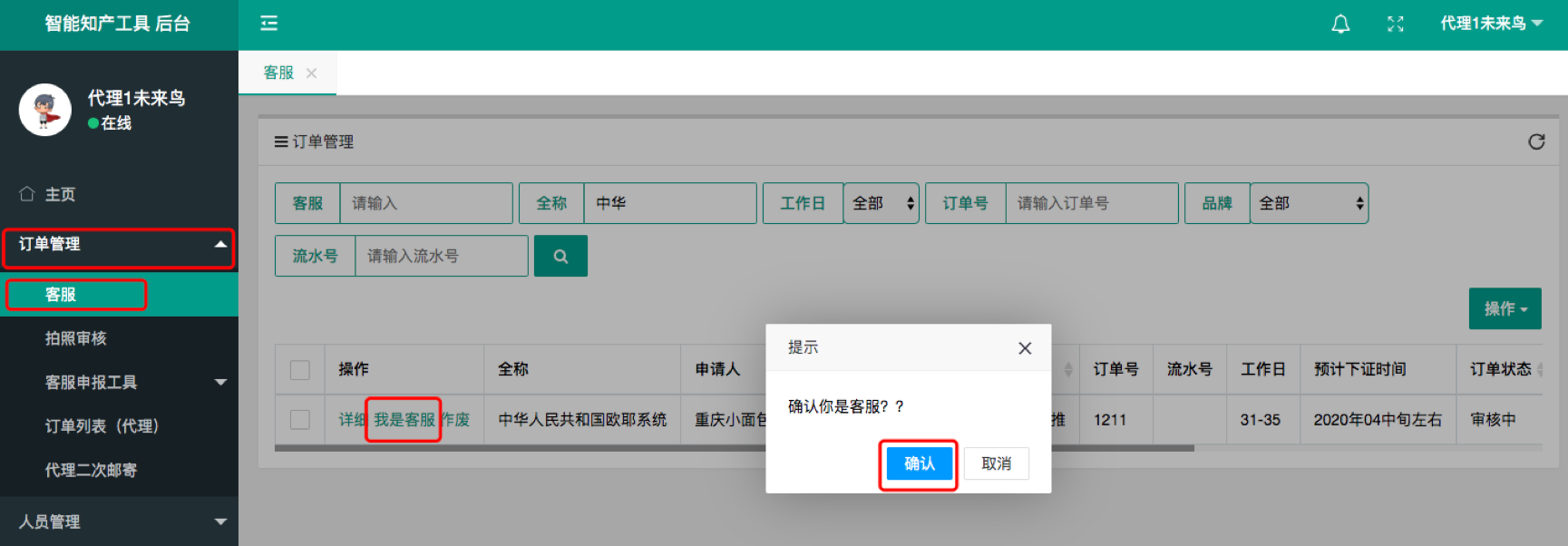
Task: Check the select-all checkbox in table header
Action: click(x=300, y=370)
